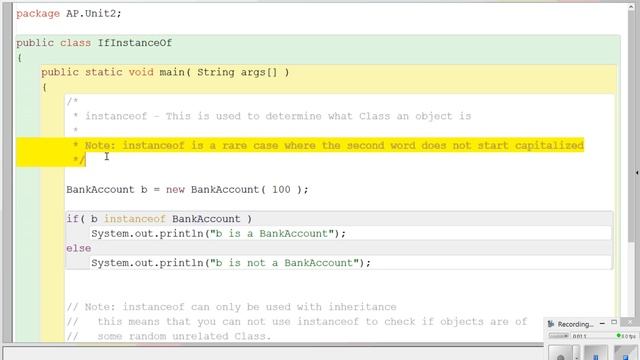
Task: Click the 'package AP.Unit2;' line
Action: pos(69,13)
